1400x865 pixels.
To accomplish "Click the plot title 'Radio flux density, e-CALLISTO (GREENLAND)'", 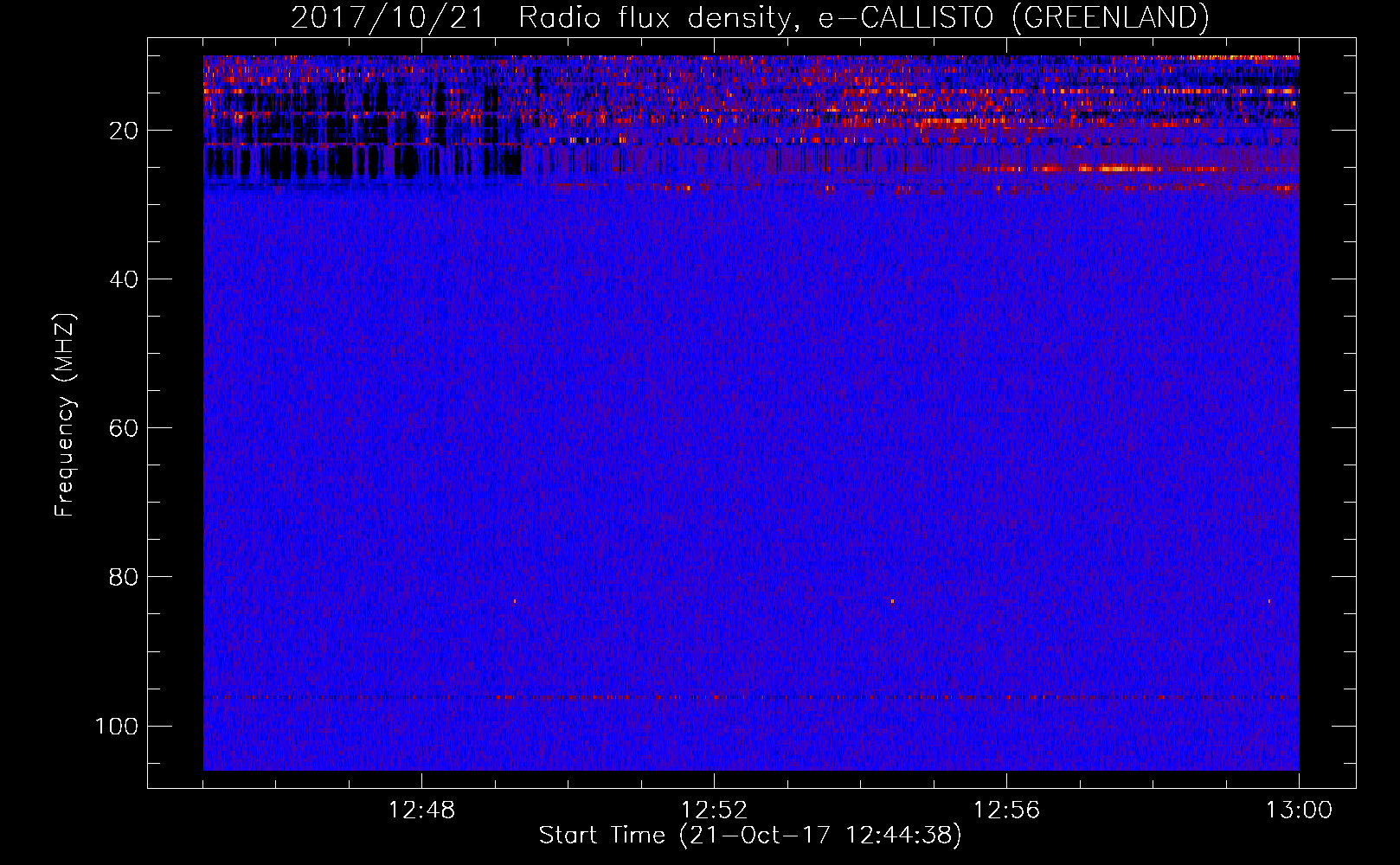I will point(864,18).
